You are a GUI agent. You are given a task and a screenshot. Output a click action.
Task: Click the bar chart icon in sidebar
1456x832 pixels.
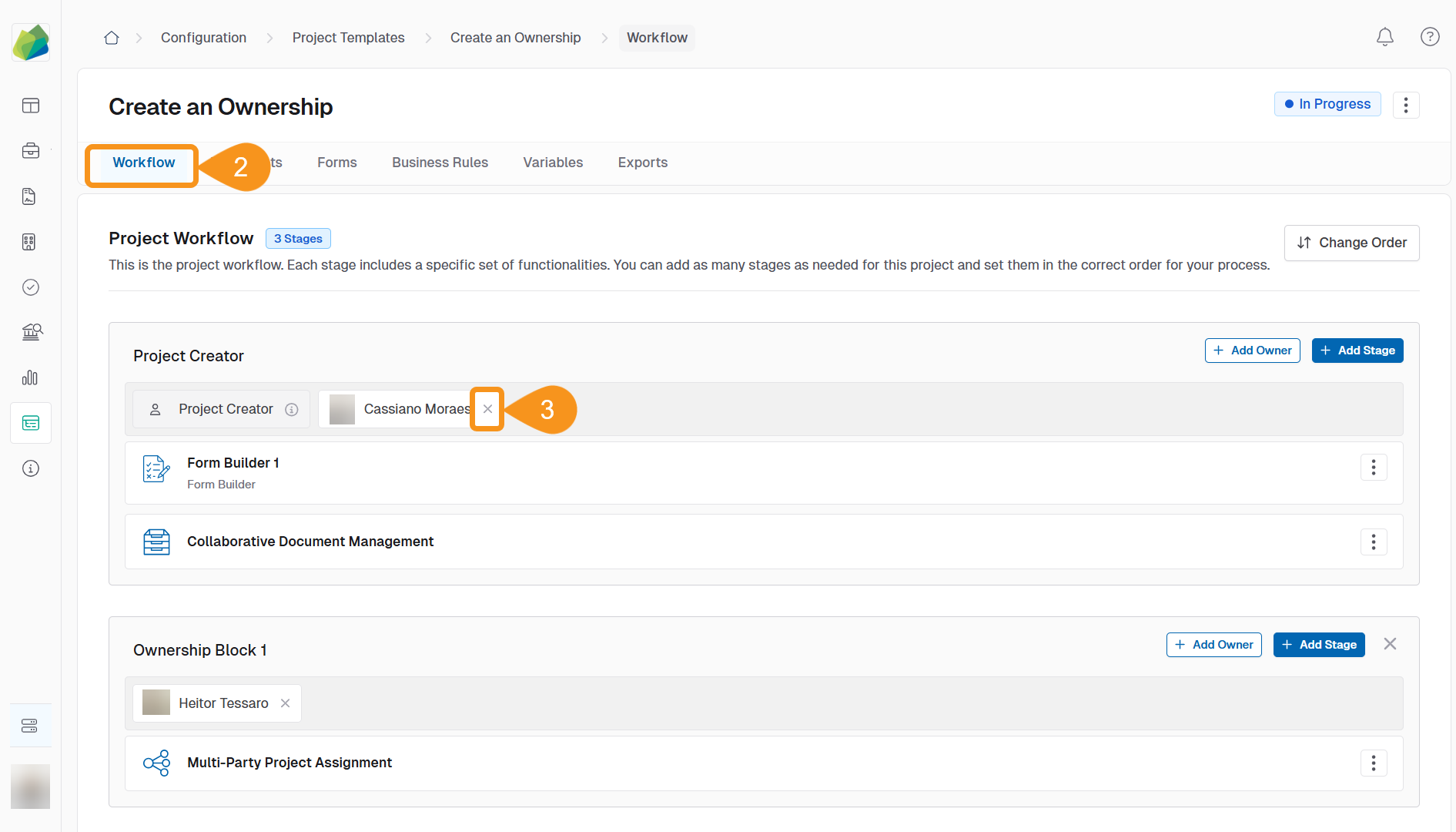pos(31,377)
